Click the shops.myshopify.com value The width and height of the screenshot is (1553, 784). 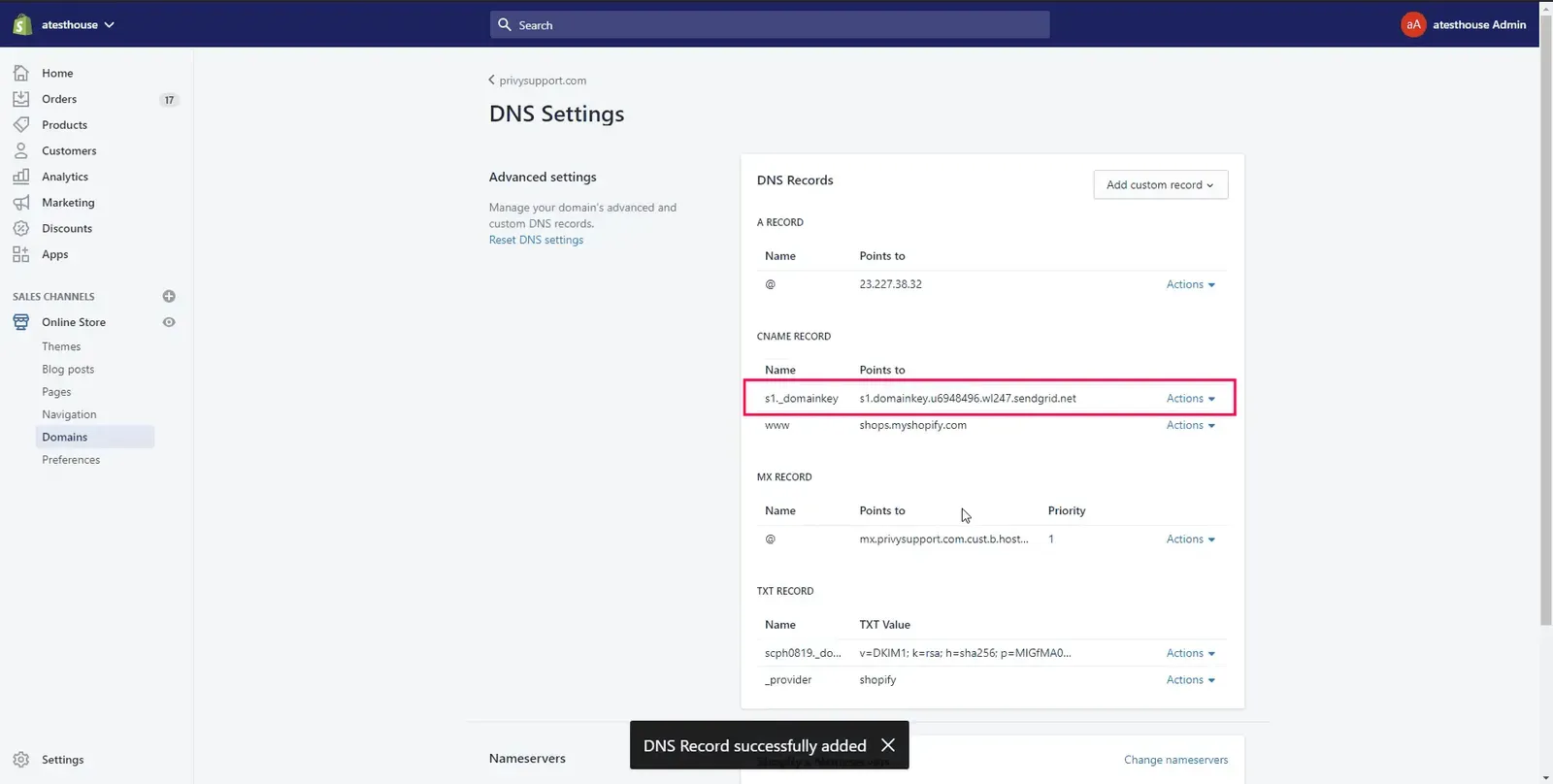[912, 425]
